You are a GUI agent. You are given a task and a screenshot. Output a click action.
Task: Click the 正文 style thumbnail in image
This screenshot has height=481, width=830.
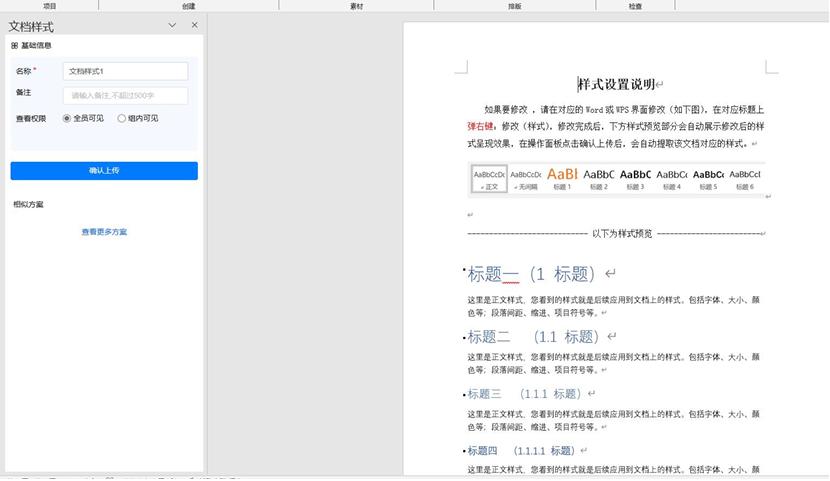pos(489,179)
